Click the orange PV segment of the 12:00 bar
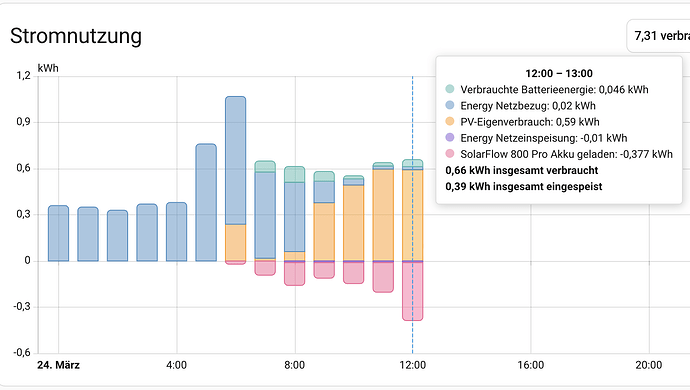 (x=412, y=215)
